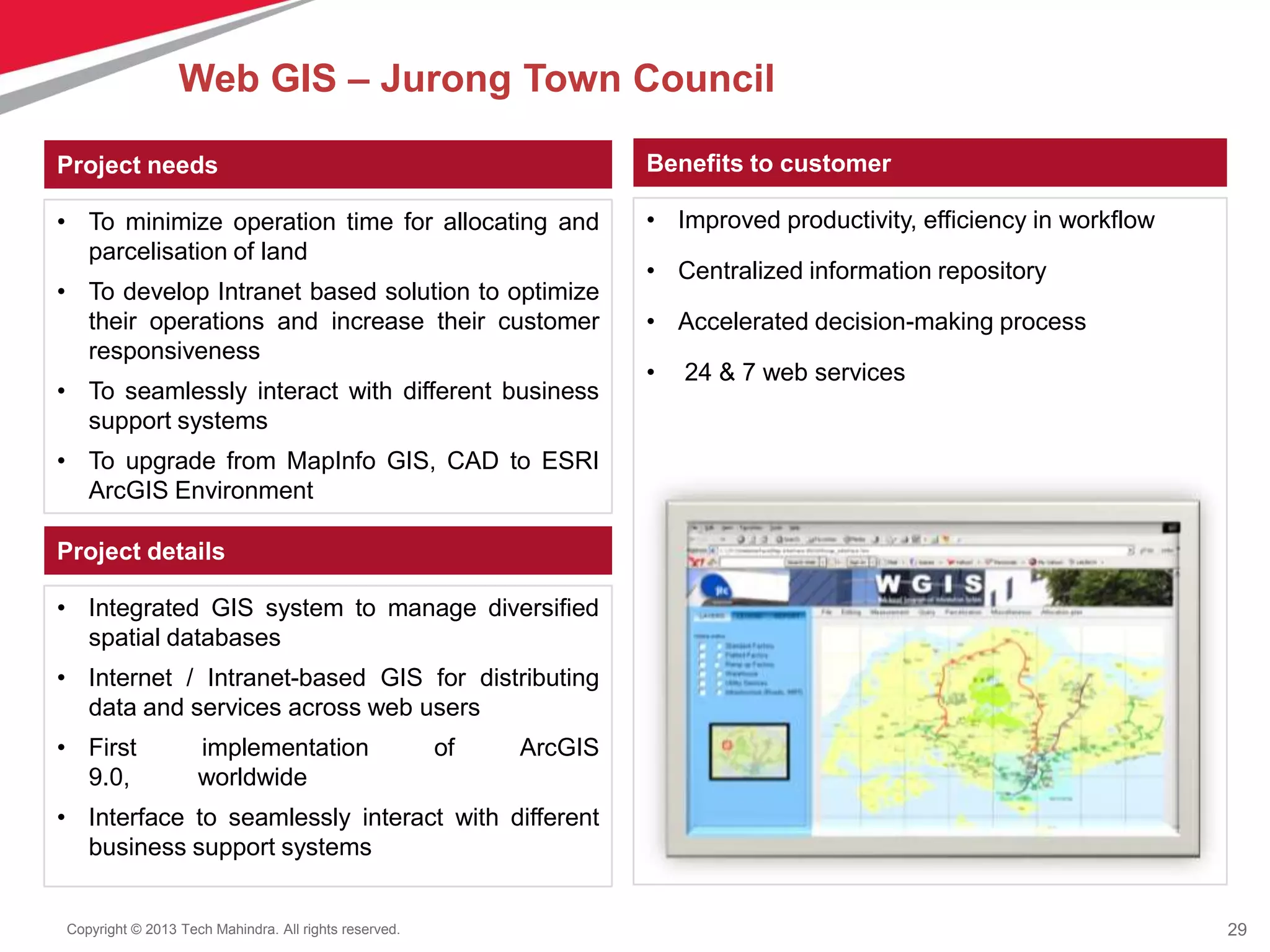Click the JTC logo in WGIS banner
The image size is (1270, 952).
click(717, 588)
